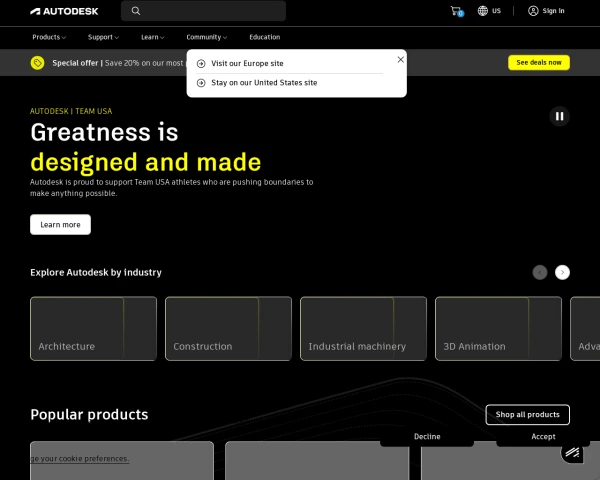The image size is (600, 480).
Task: Close the region selection popup
Action: pos(400,59)
